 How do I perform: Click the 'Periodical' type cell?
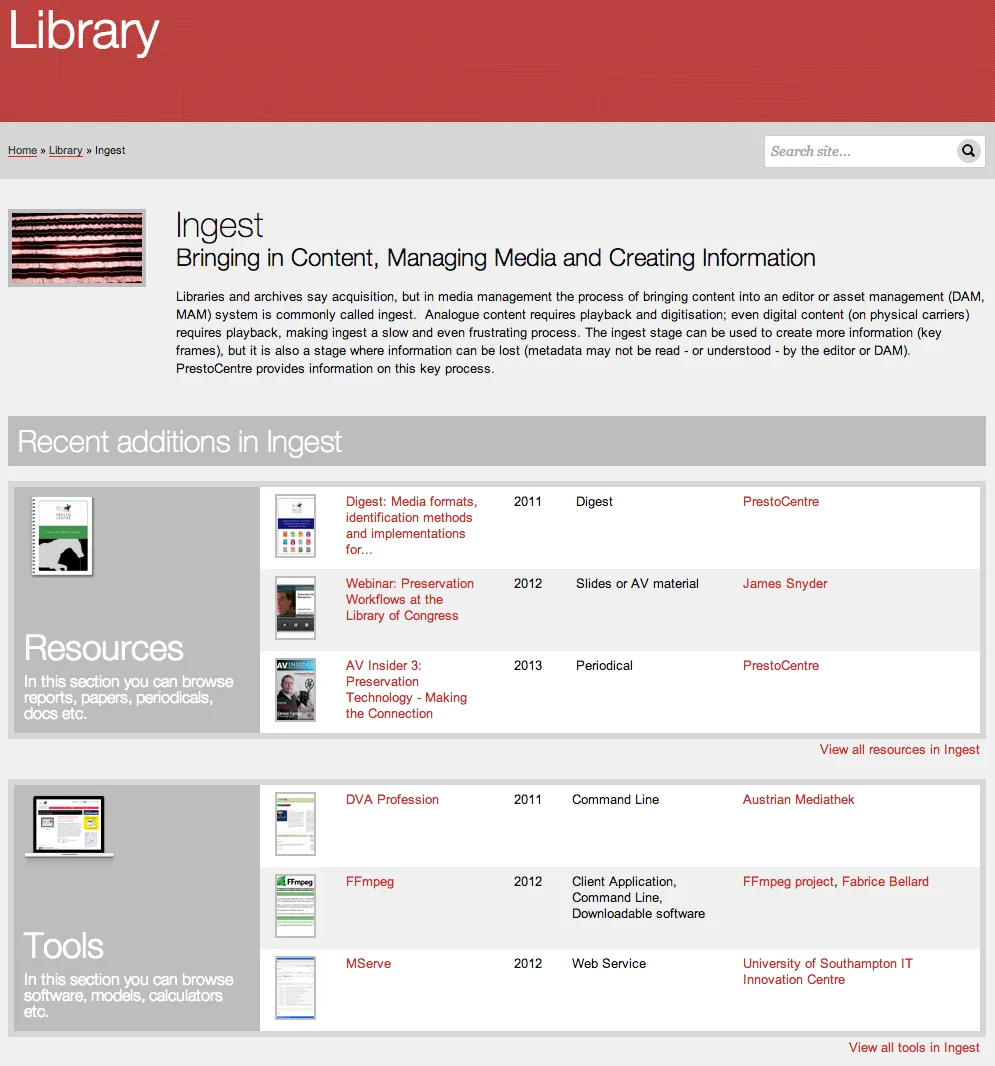pos(604,666)
